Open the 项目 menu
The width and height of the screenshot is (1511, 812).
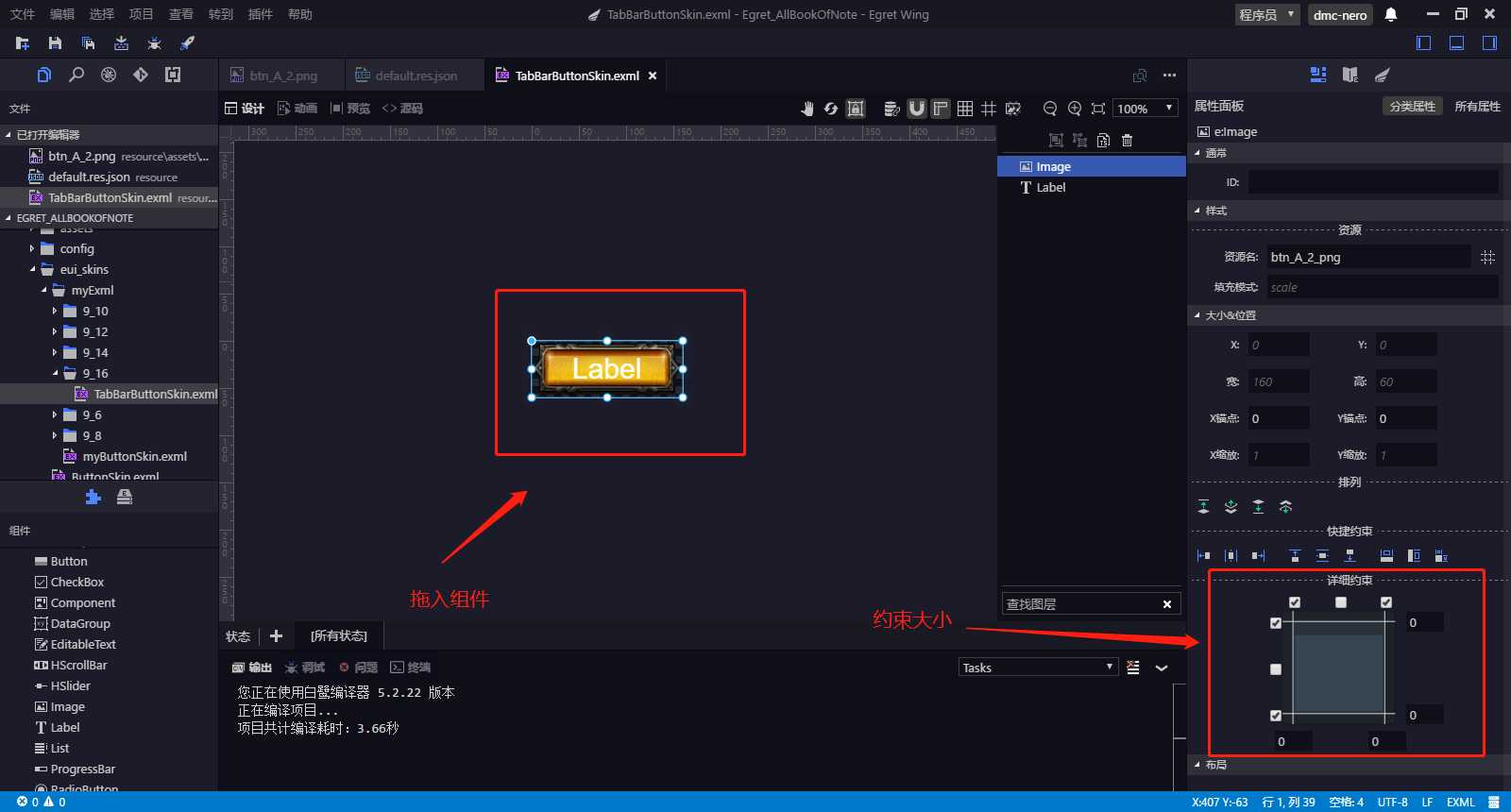(141, 14)
